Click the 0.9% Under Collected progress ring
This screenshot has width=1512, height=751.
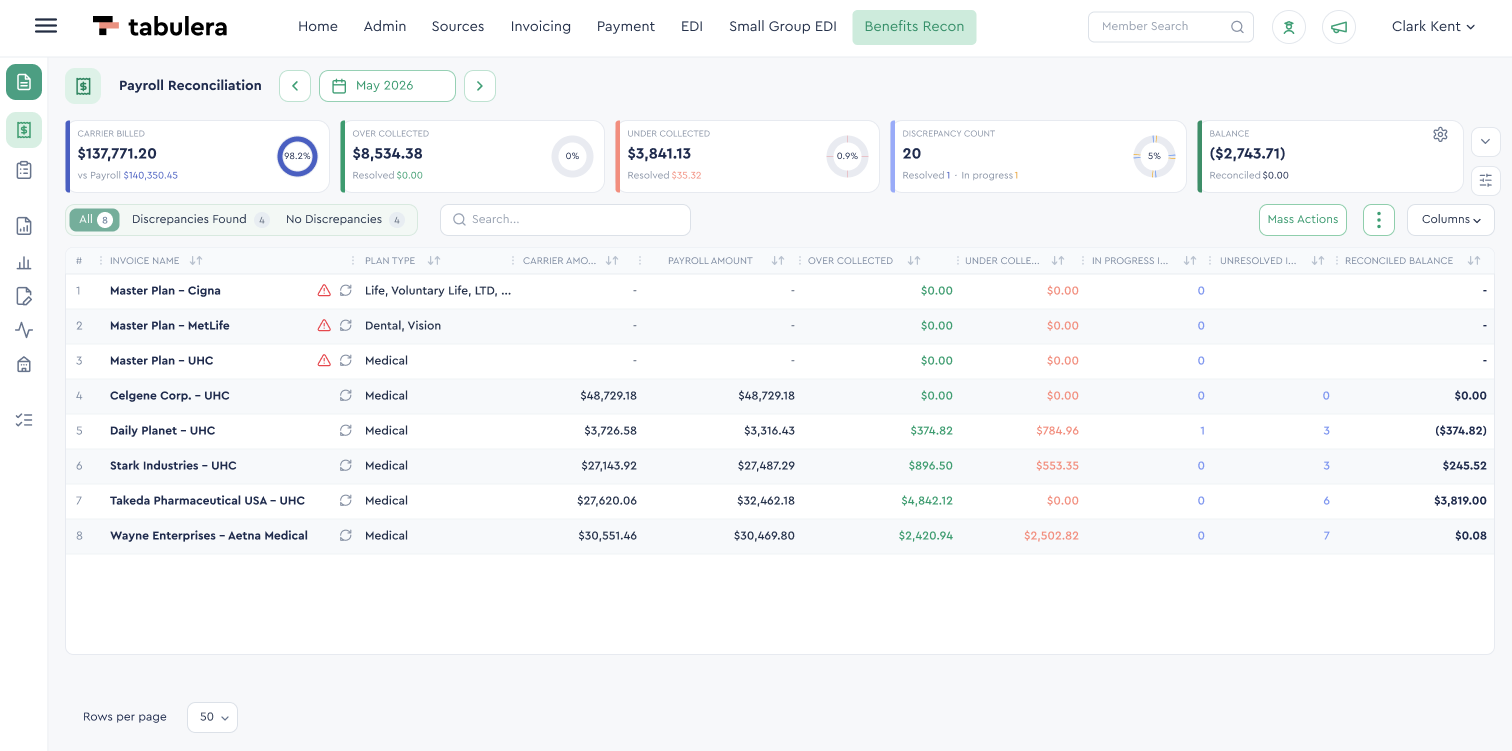(x=847, y=157)
